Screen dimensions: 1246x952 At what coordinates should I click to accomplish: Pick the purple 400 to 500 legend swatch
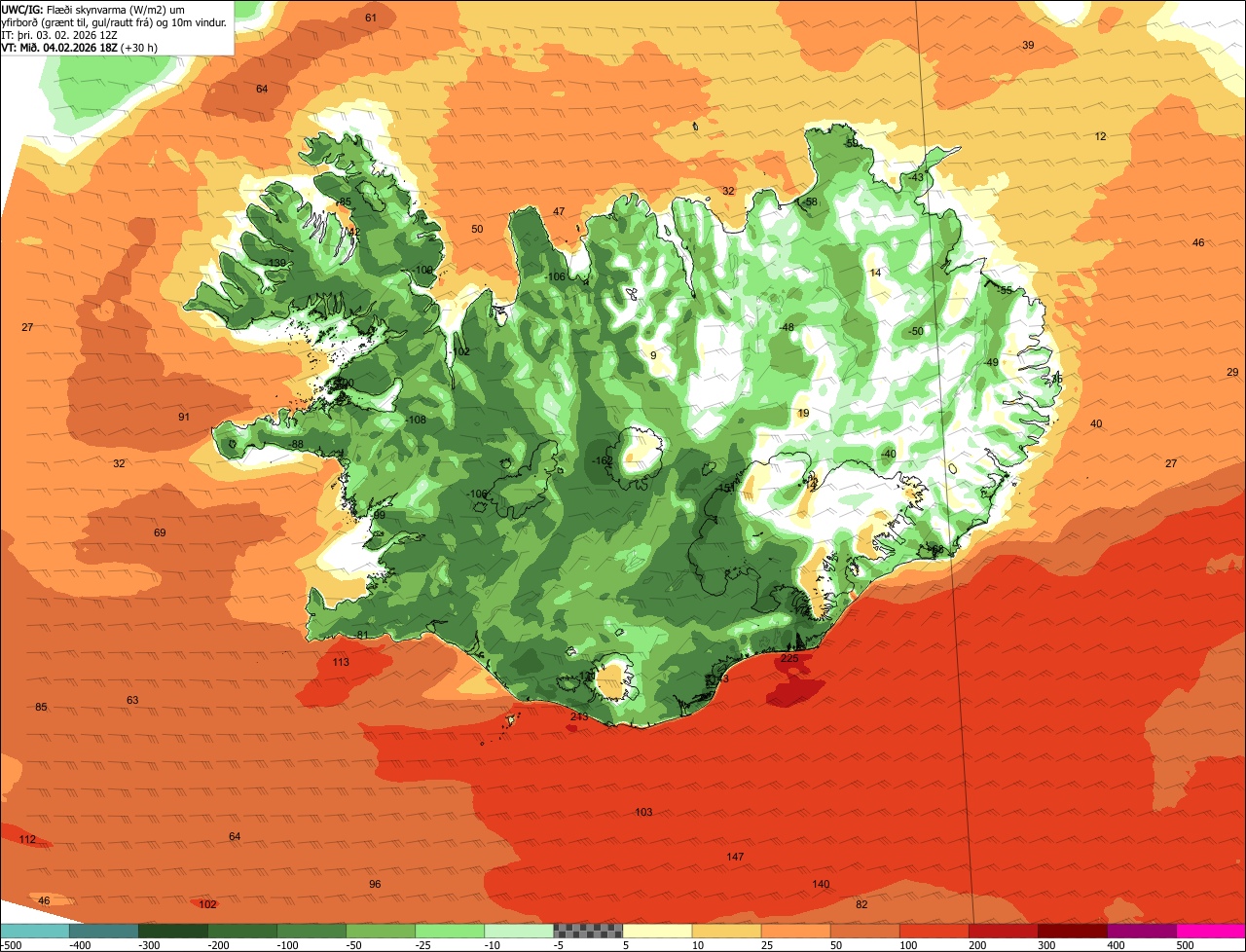1142,931
